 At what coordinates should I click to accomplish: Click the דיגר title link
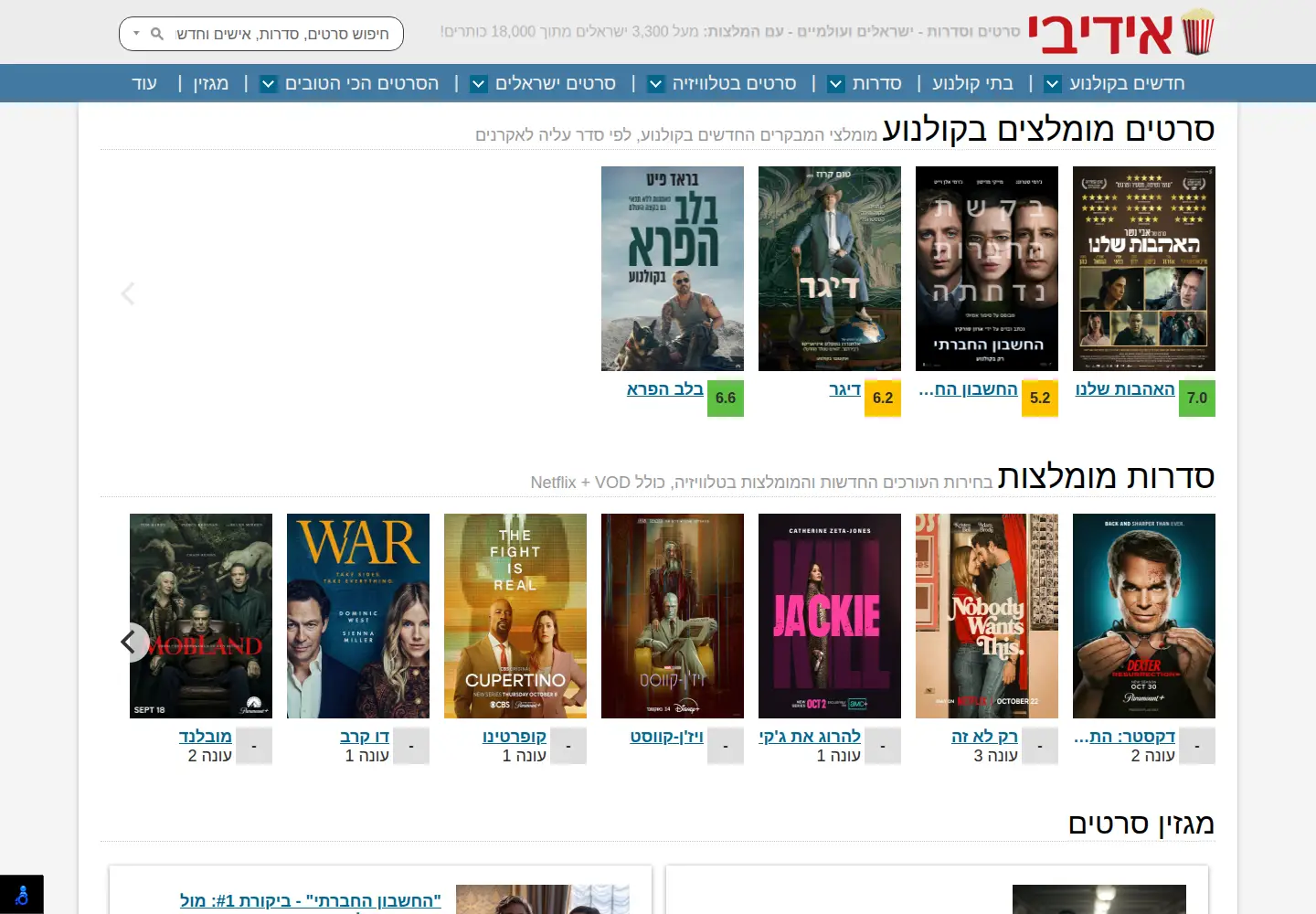click(x=845, y=389)
